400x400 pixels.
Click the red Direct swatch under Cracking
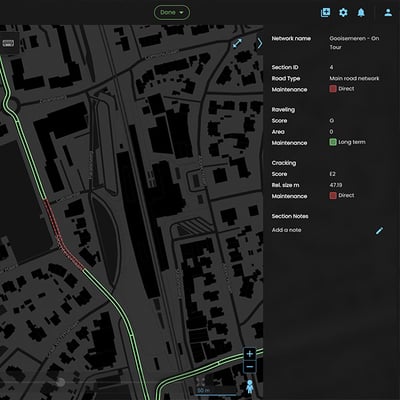333,196
